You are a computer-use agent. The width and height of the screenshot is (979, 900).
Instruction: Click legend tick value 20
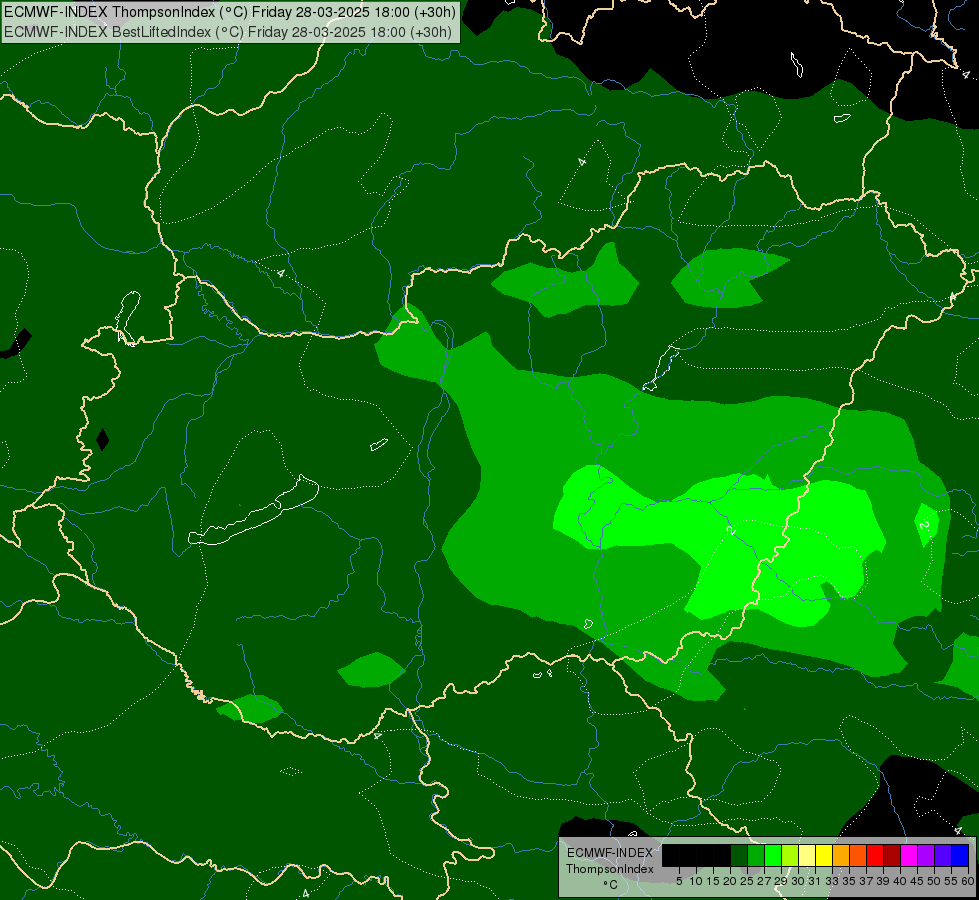coord(730,881)
